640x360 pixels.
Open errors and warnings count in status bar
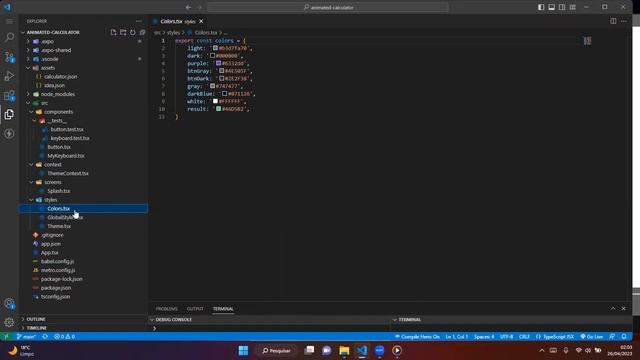tap(64, 337)
